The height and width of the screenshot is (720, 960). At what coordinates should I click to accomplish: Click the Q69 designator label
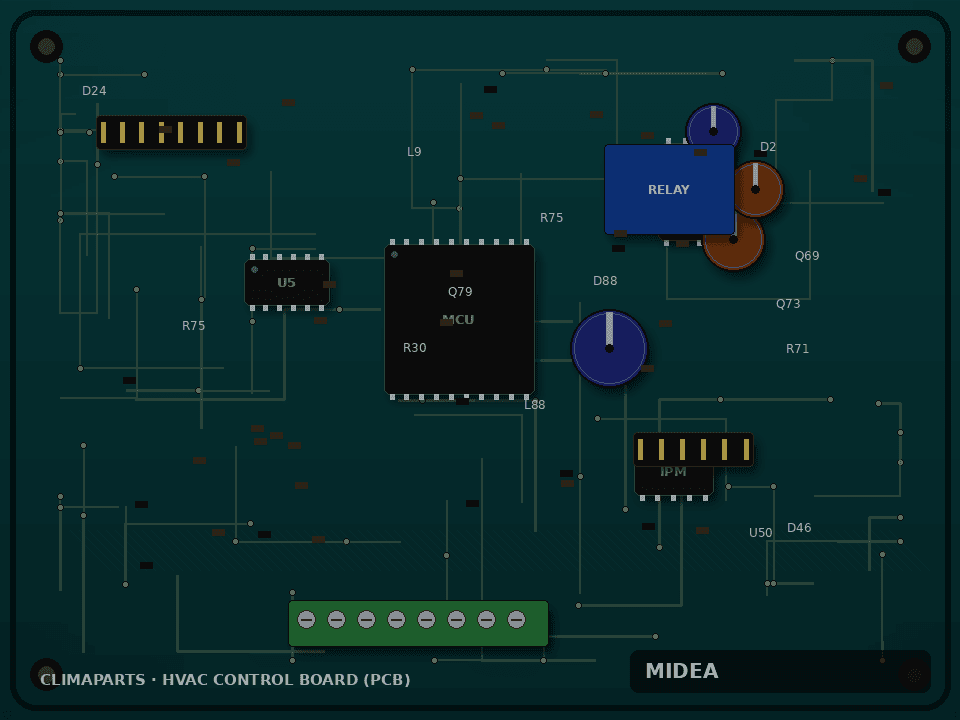(x=807, y=256)
